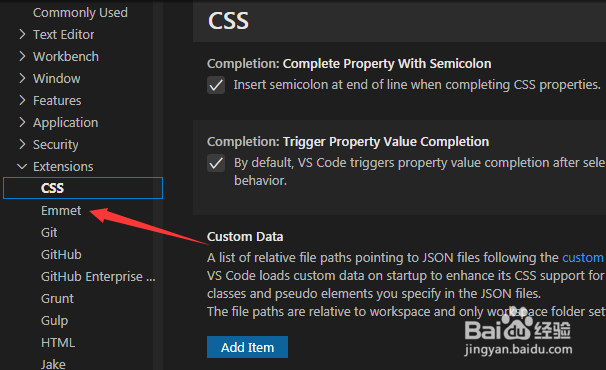Open Commonly Used settings
606x370 pixels.
click(x=80, y=12)
